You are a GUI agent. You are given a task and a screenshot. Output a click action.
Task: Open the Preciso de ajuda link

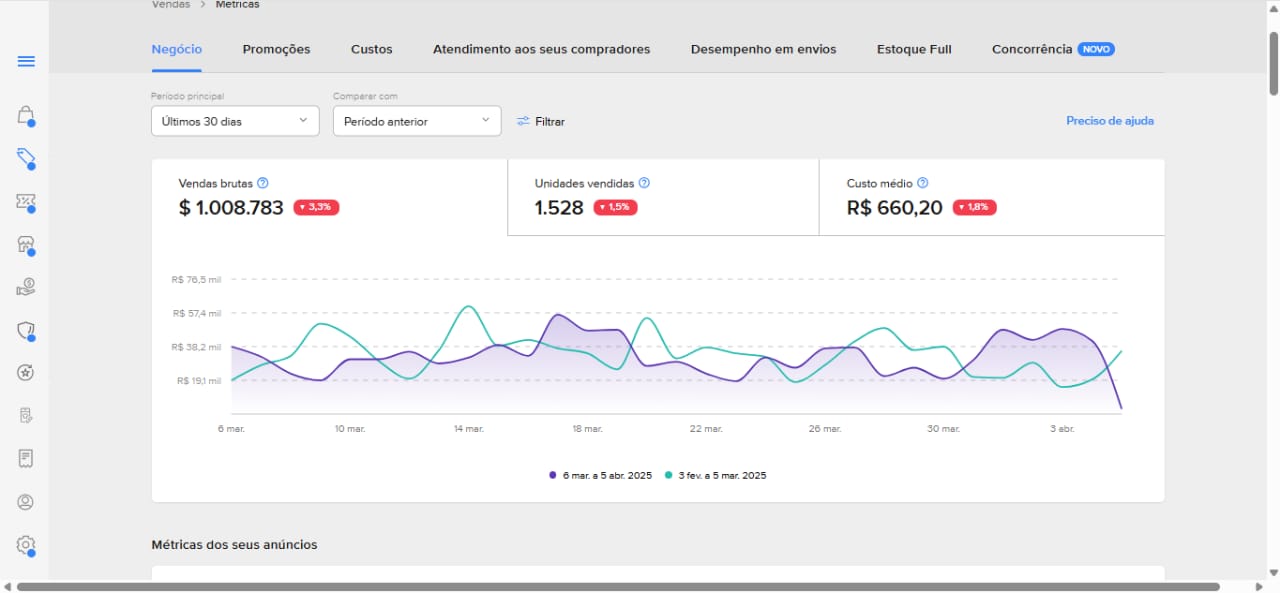tap(1109, 121)
